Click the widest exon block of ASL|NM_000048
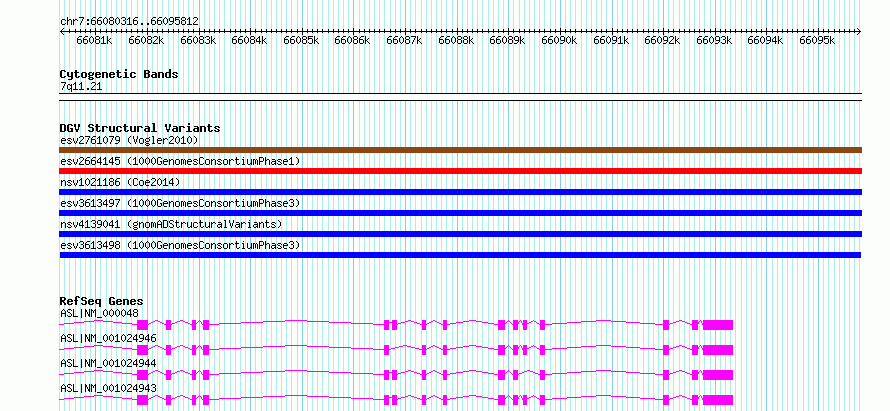890x411 pixels. click(718, 325)
